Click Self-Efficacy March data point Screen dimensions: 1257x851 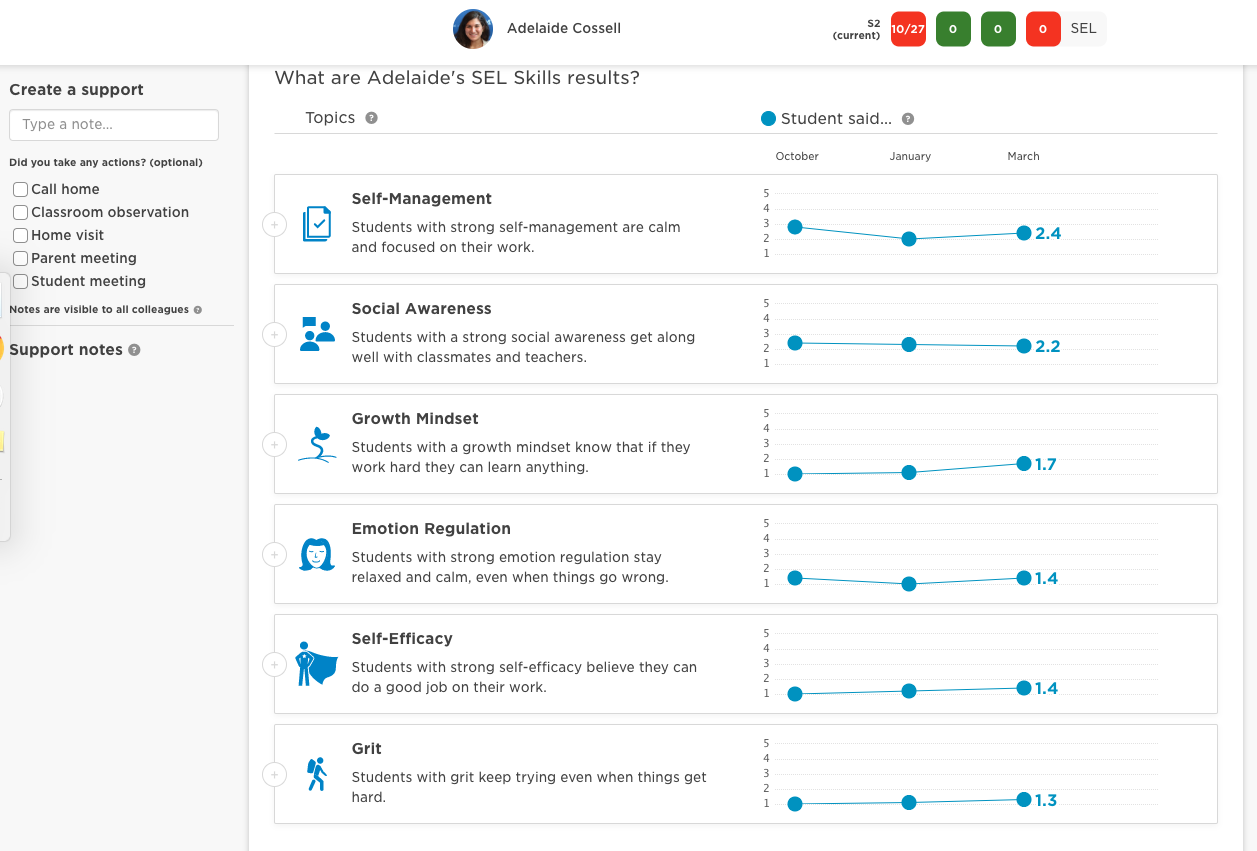point(1024,688)
